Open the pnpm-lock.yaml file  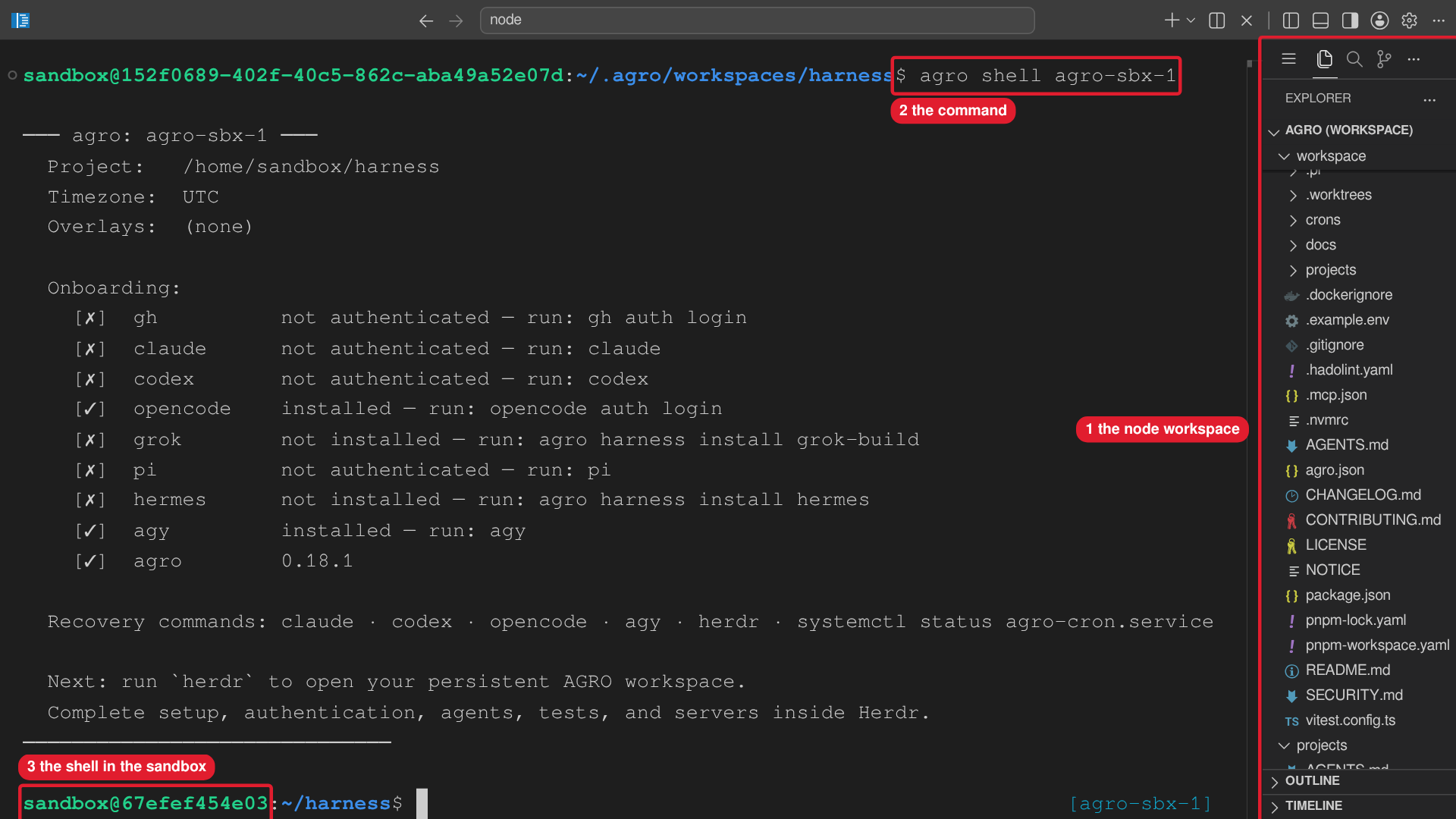point(1357,620)
